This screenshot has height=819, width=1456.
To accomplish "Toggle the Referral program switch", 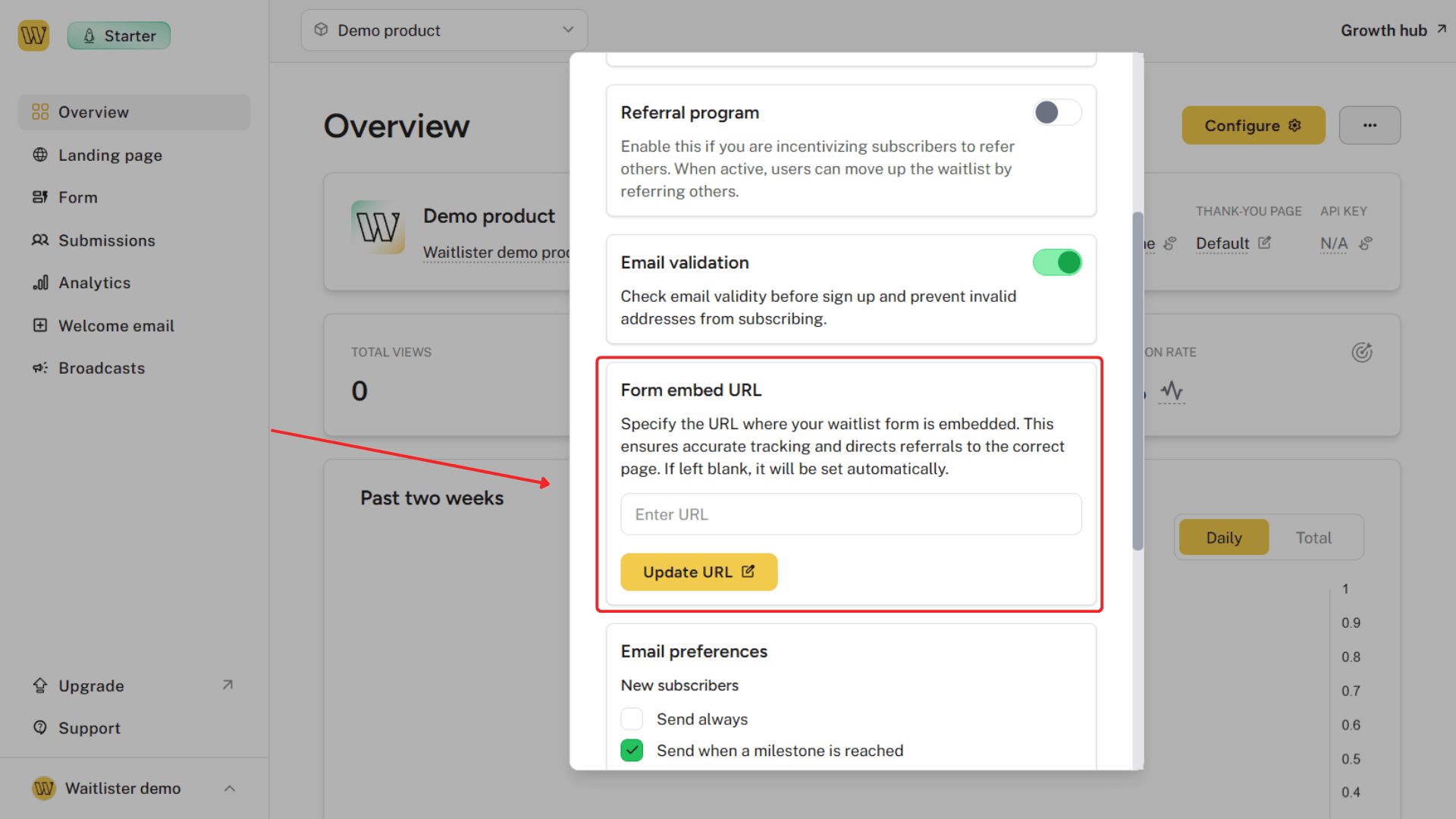I will point(1057,112).
